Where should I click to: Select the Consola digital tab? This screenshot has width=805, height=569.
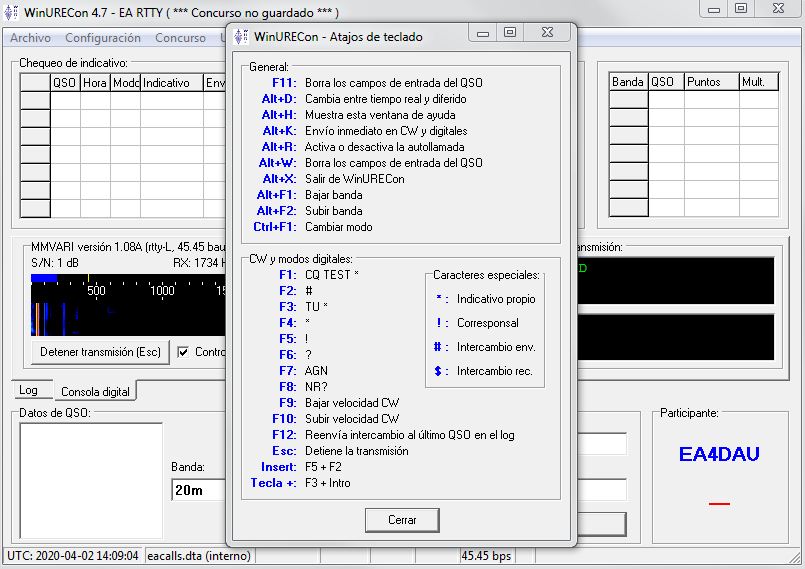[95, 391]
